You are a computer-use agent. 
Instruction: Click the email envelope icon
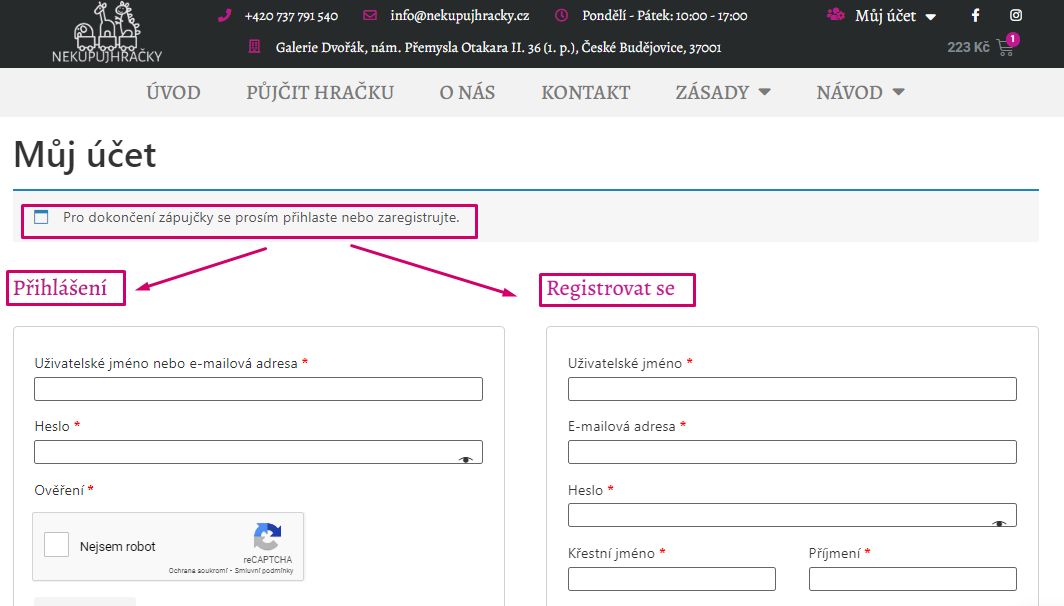pyautogui.click(x=370, y=16)
